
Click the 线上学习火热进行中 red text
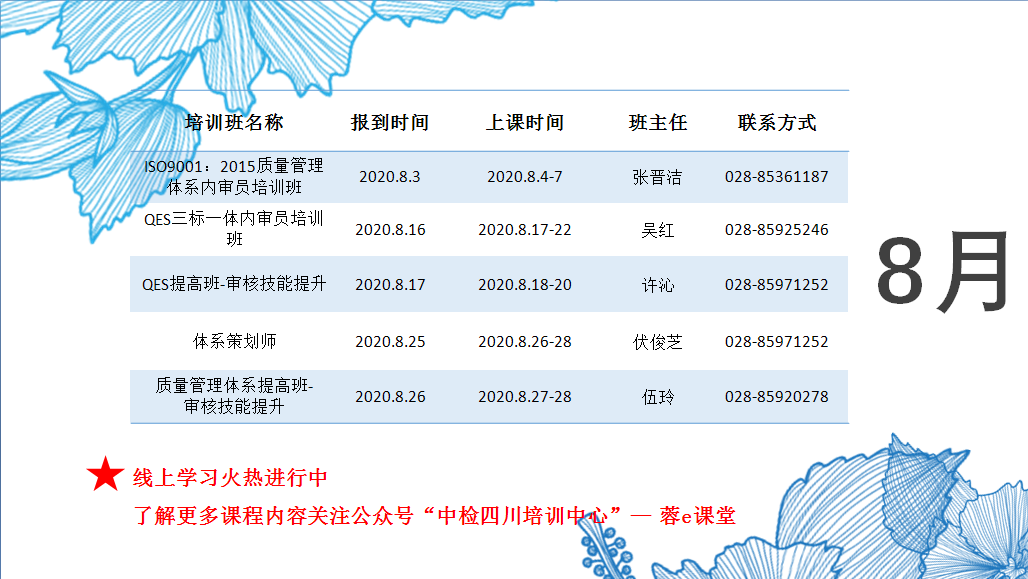[x=230, y=477]
